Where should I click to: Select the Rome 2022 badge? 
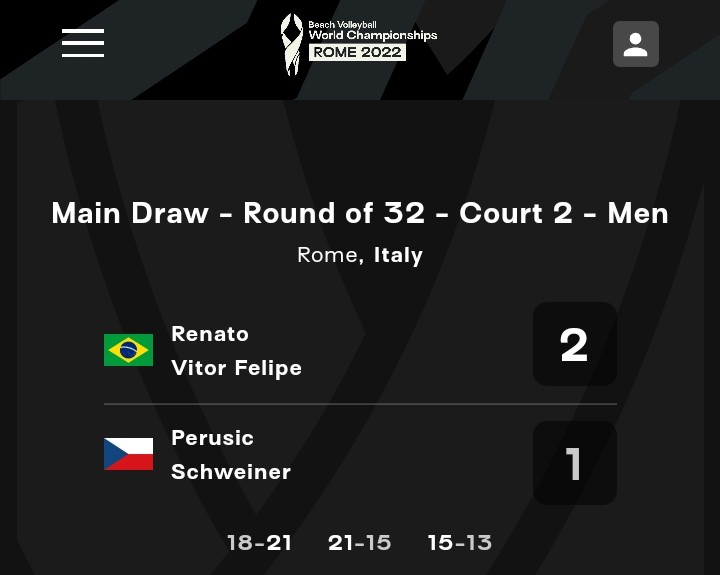[357, 52]
